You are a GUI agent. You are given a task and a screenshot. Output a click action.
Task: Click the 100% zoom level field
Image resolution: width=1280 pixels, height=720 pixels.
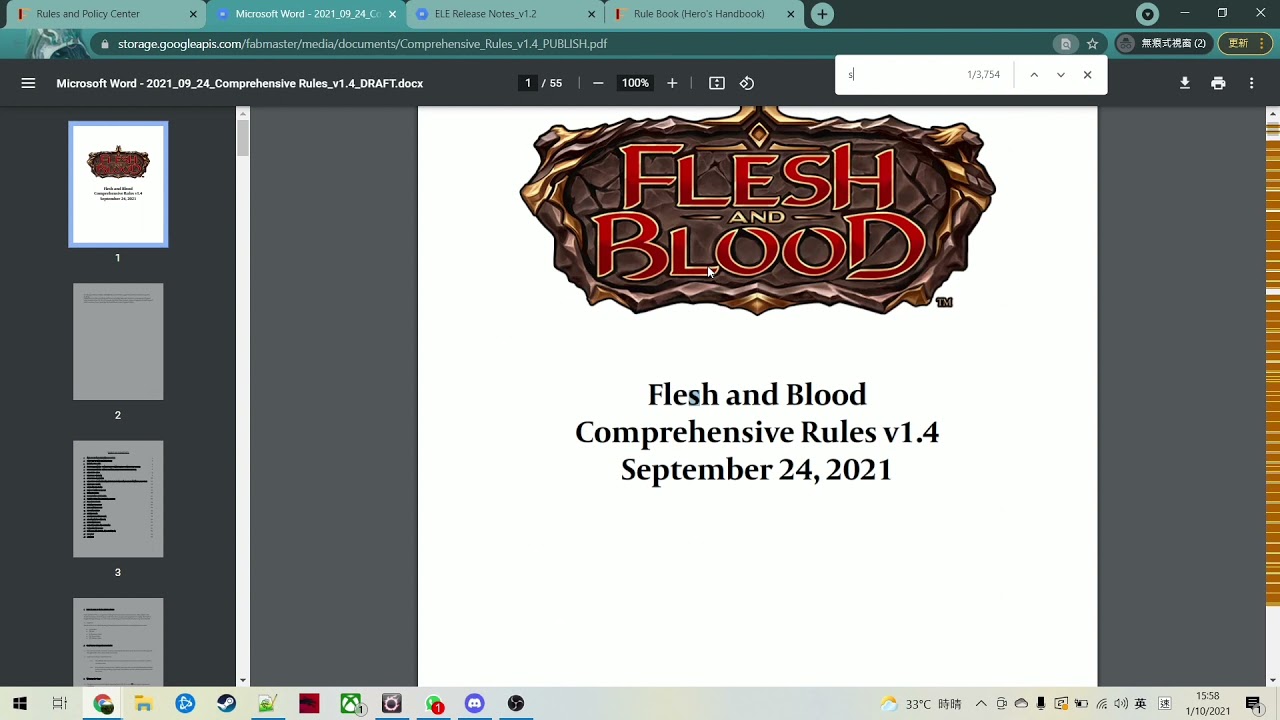pyautogui.click(x=635, y=83)
